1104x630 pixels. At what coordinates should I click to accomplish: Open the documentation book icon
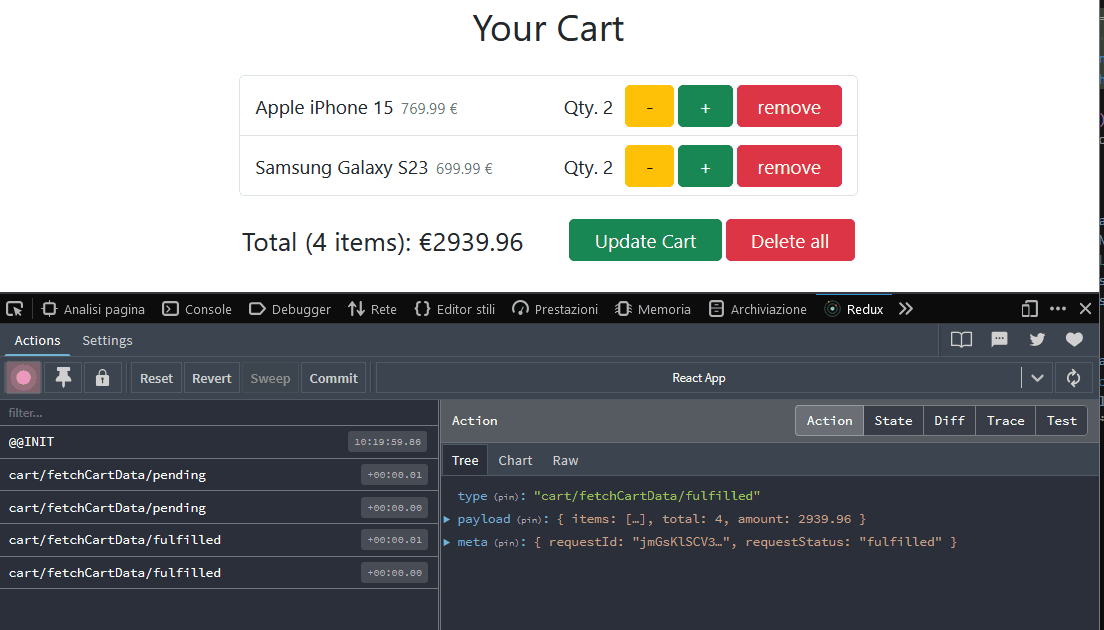click(x=961, y=340)
